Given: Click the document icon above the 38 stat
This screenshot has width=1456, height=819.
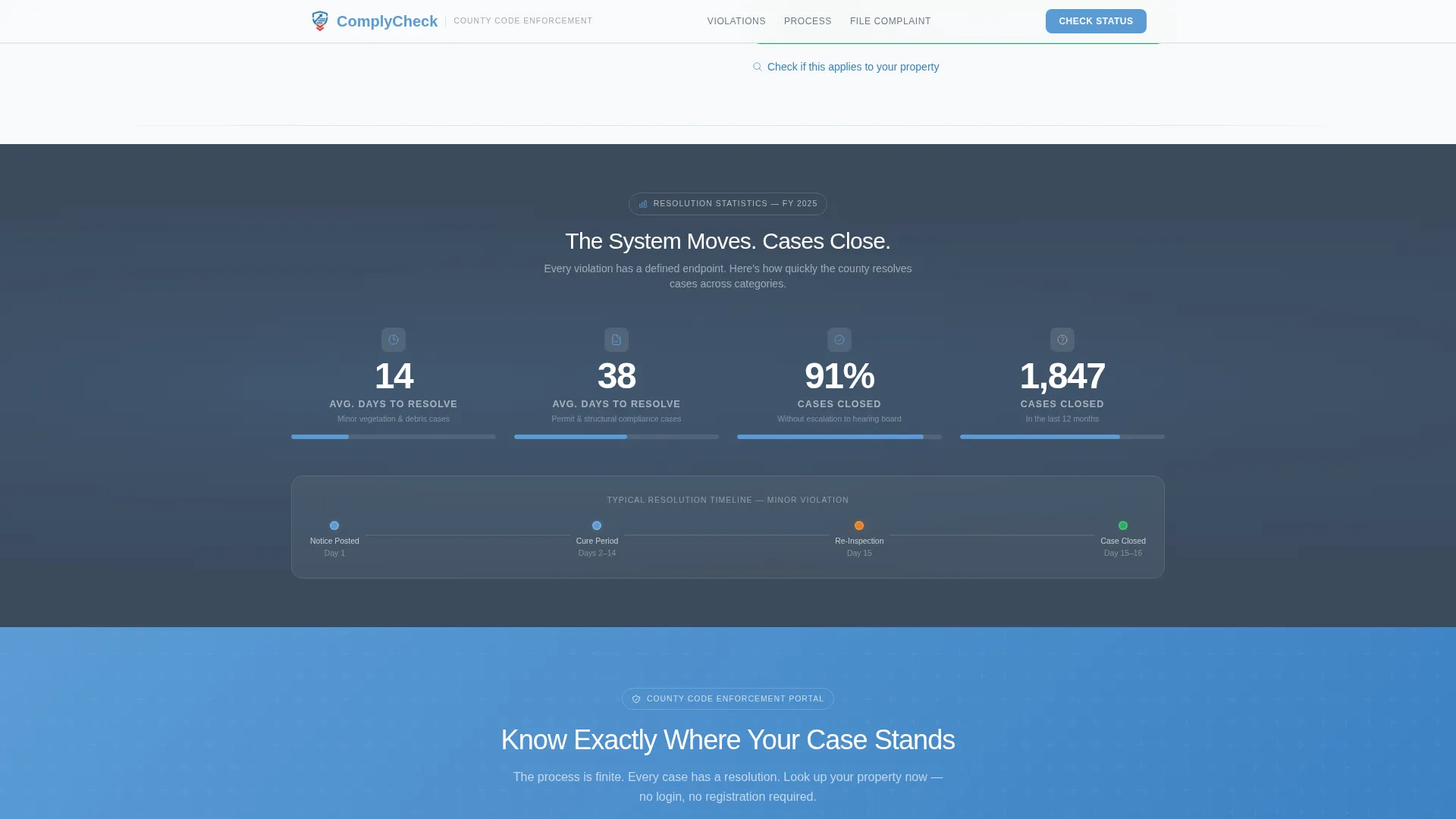Looking at the screenshot, I should point(617,340).
